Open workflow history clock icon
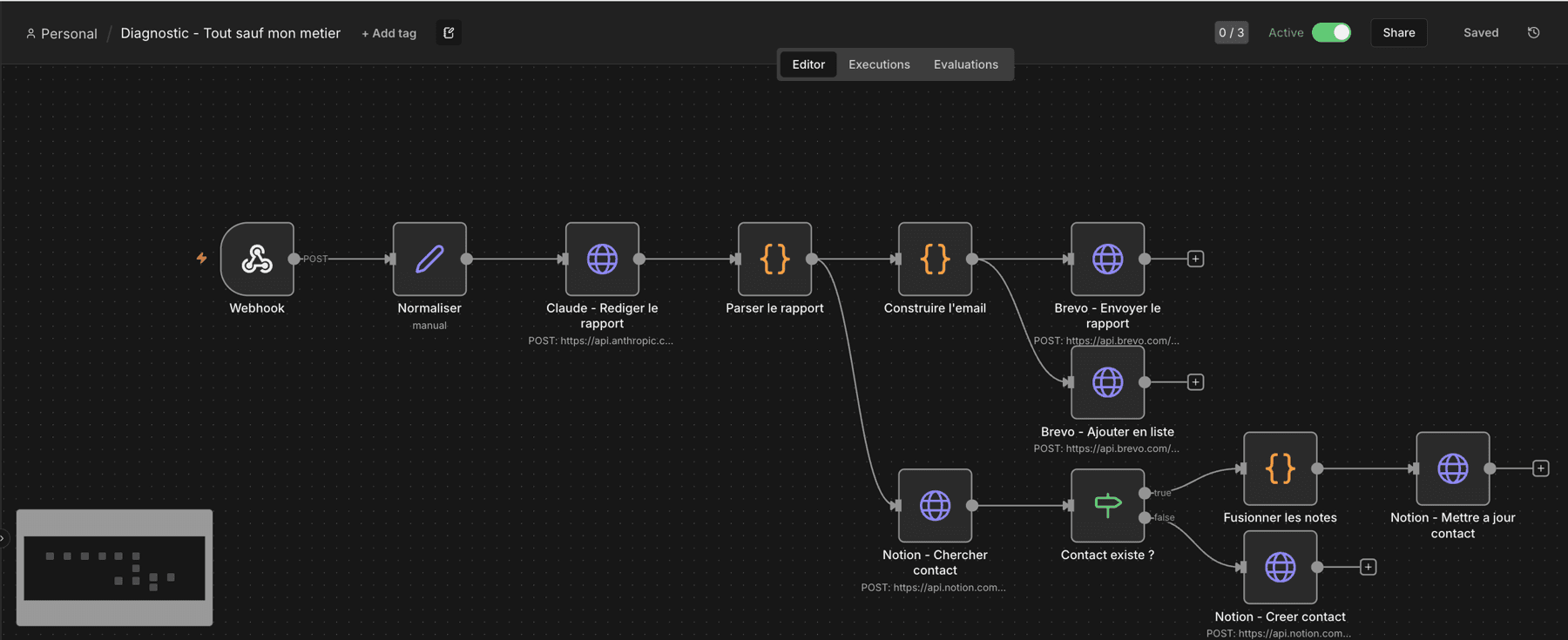The image size is (1568, 640). (1533, 32)
